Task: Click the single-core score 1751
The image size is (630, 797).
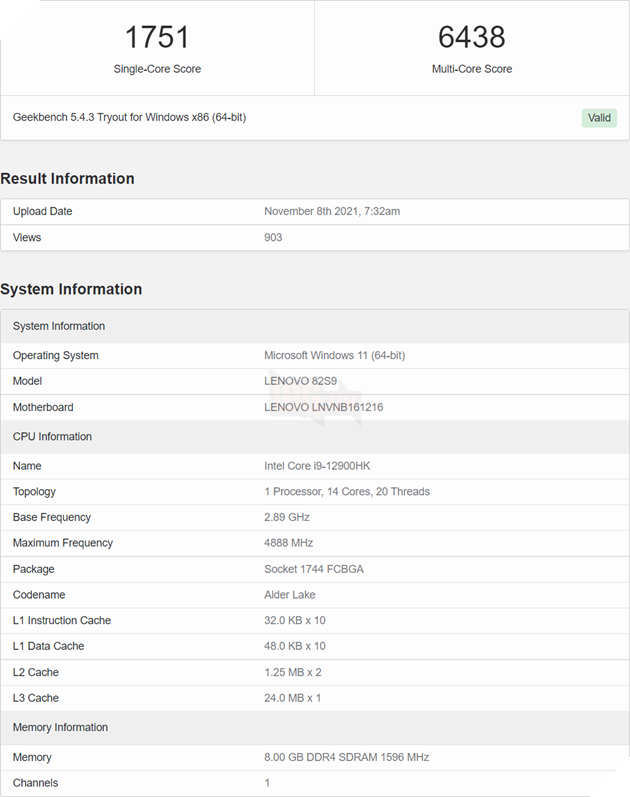Action: pyautogui.click(x=157, y=37)
